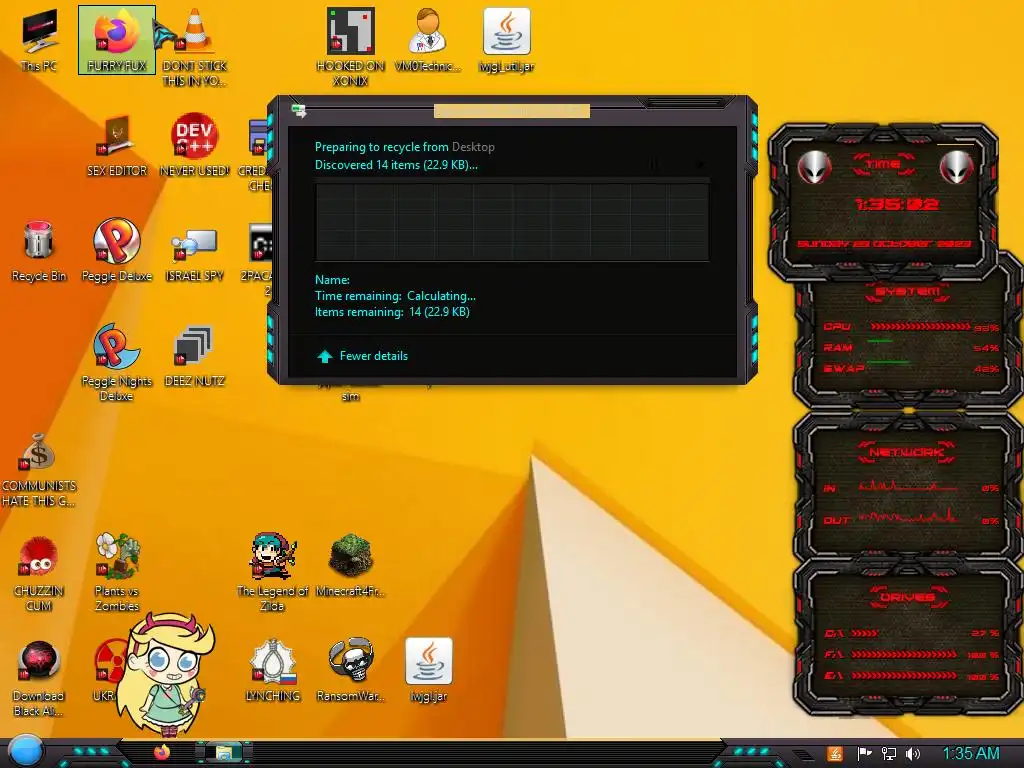The image size is (1024, 768).
Task: Click the left alien head on Time gadget
Action: 814,167
